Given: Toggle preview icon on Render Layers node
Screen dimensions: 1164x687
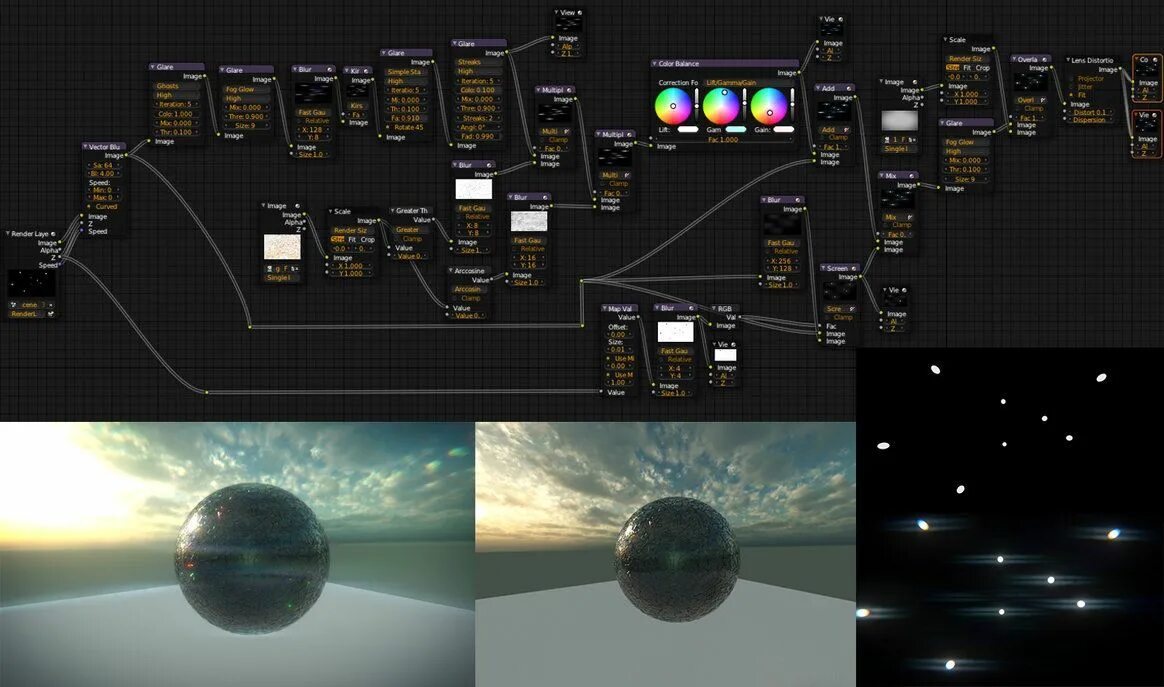Looking at the screenshot, I should pos(53,234).
